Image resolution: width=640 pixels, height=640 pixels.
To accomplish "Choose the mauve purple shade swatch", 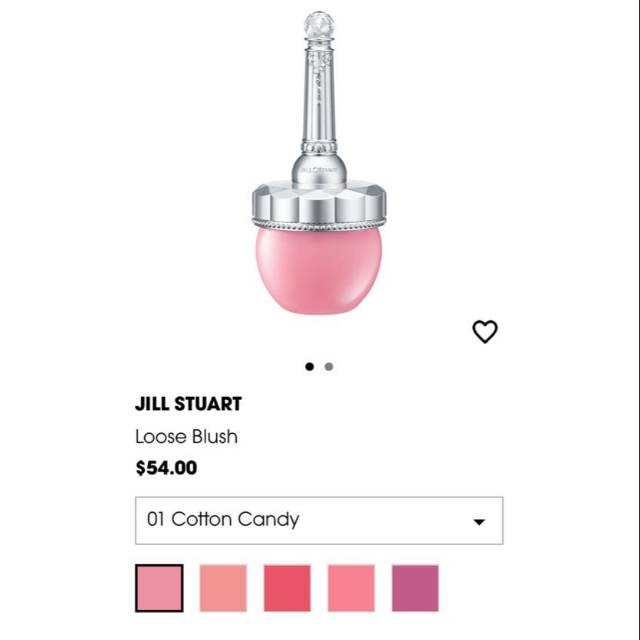I will click(415, 588).
